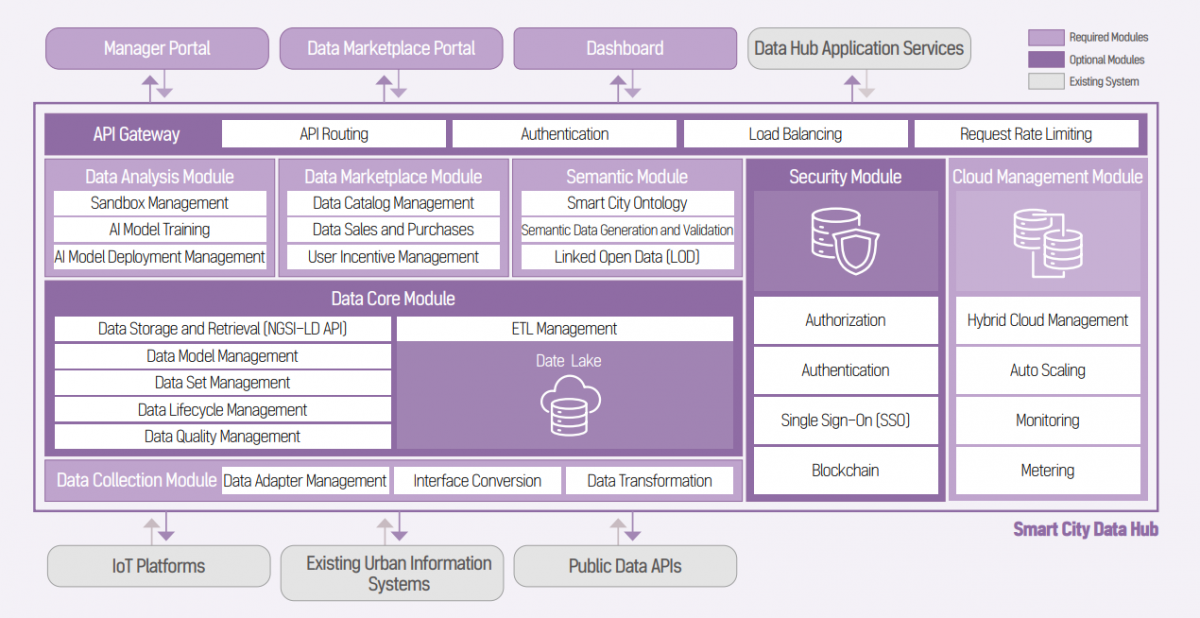Viewport: 1200px width, 618px height.
Task: Switch to the Data Marketplace Portal tab
Action: (x=391, y=47)
